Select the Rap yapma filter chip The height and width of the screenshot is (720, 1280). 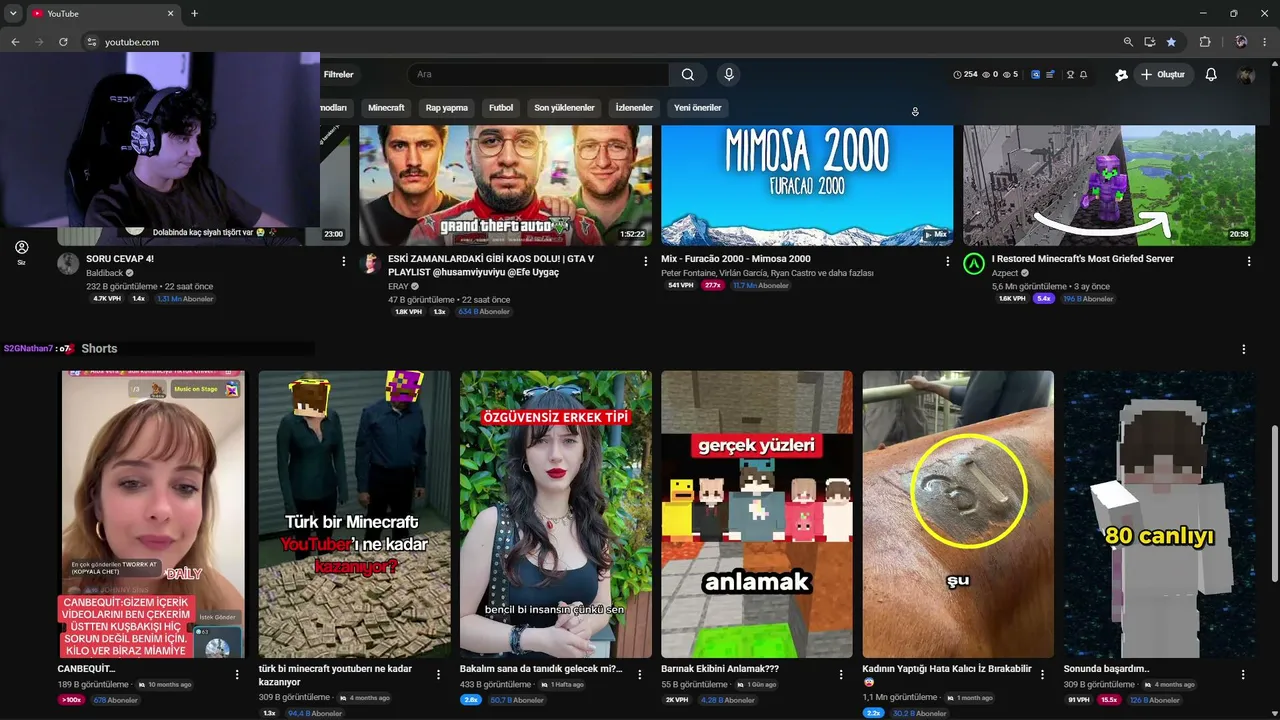click(447, 108)
